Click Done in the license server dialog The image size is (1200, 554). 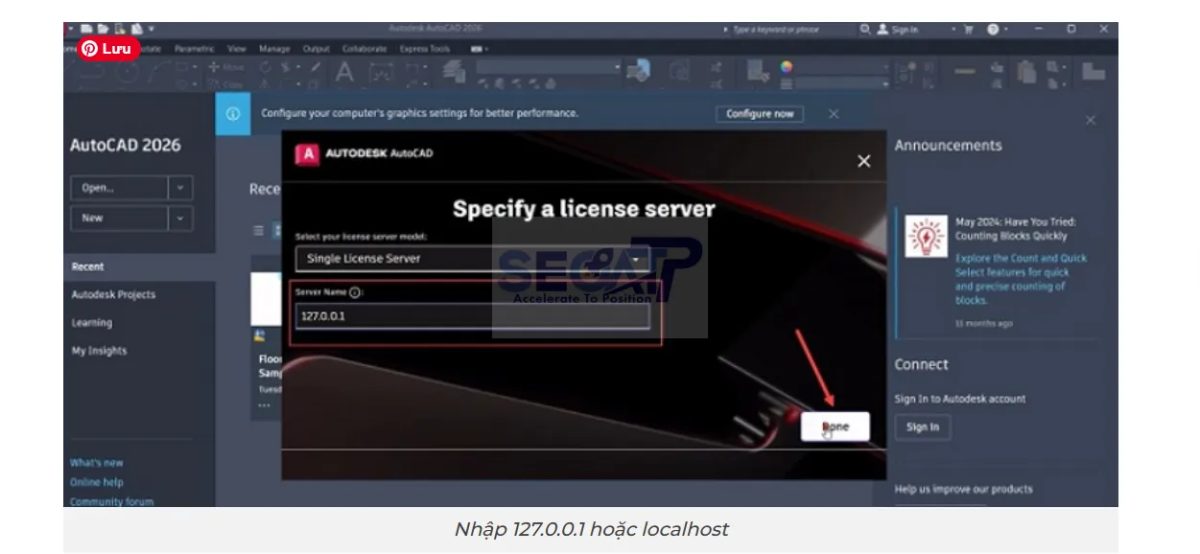[835, 427]
